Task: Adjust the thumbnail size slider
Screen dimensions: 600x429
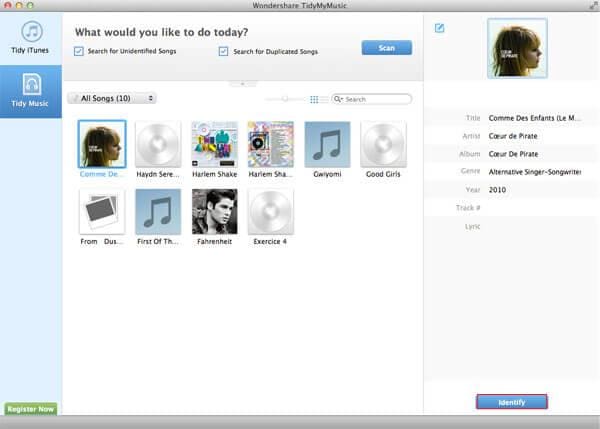Action: (285, 99)
